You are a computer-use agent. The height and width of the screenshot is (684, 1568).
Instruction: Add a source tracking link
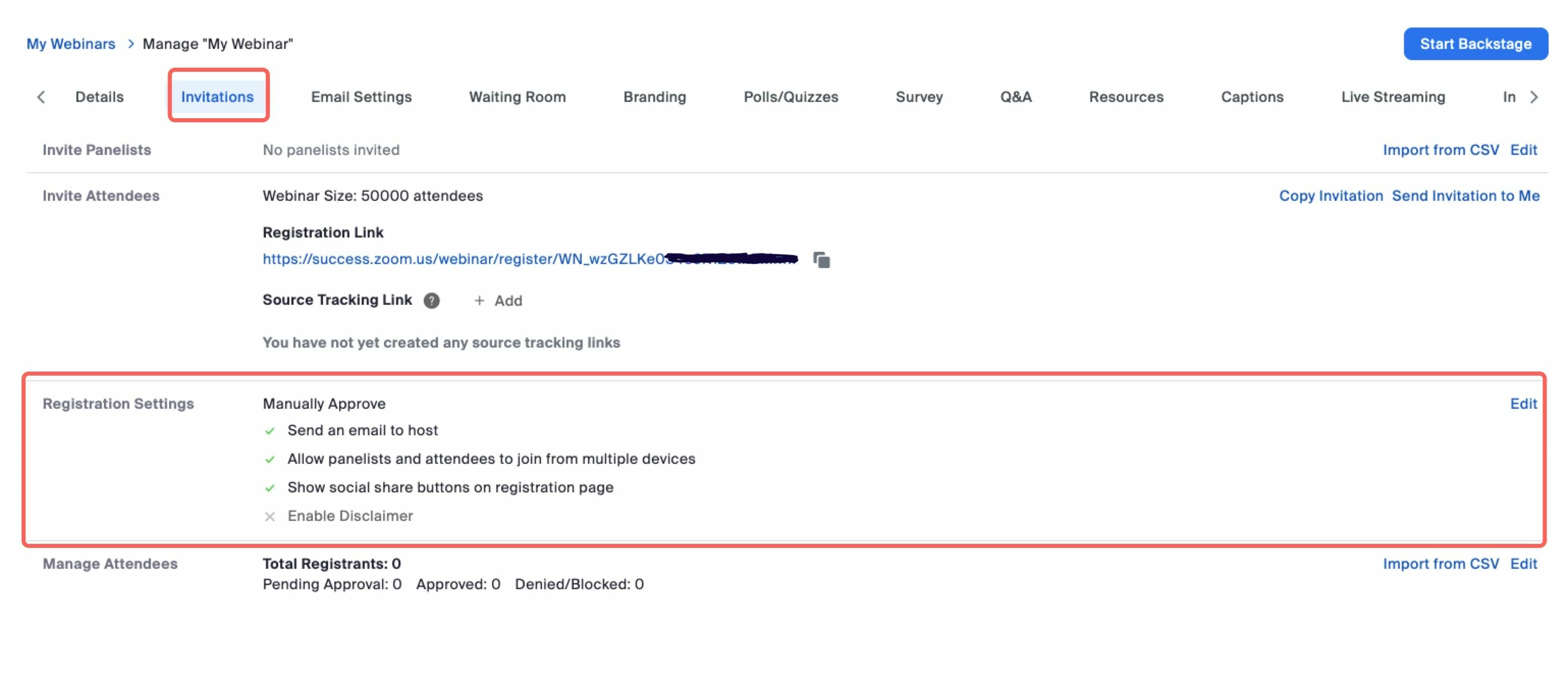point(498,300)
